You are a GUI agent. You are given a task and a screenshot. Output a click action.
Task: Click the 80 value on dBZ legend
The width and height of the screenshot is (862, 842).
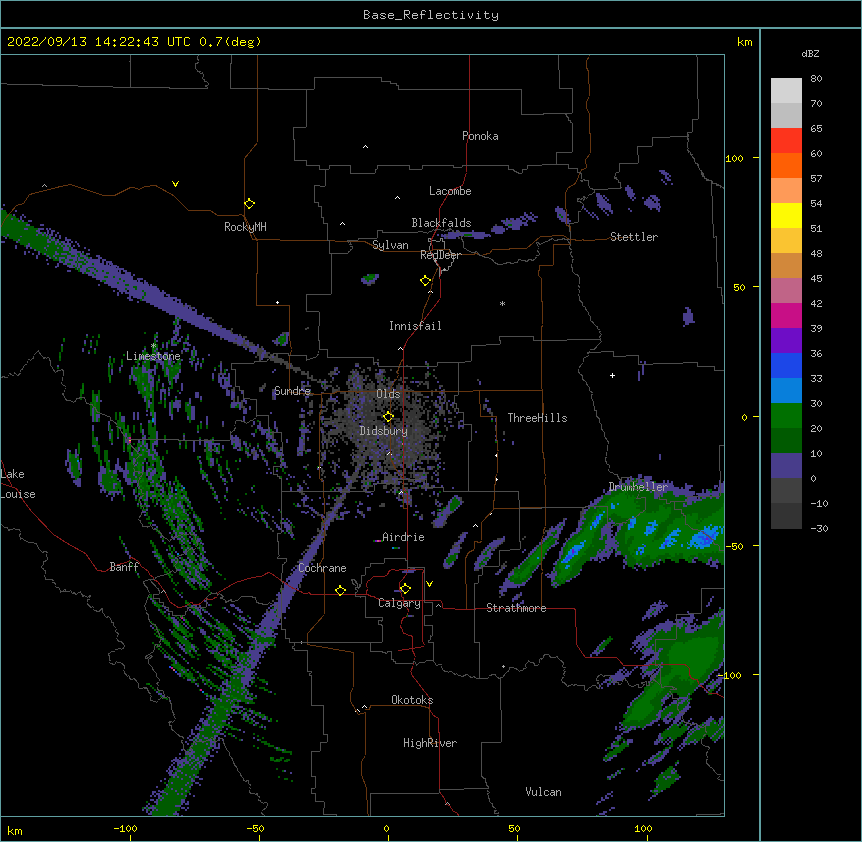point(816,79)
